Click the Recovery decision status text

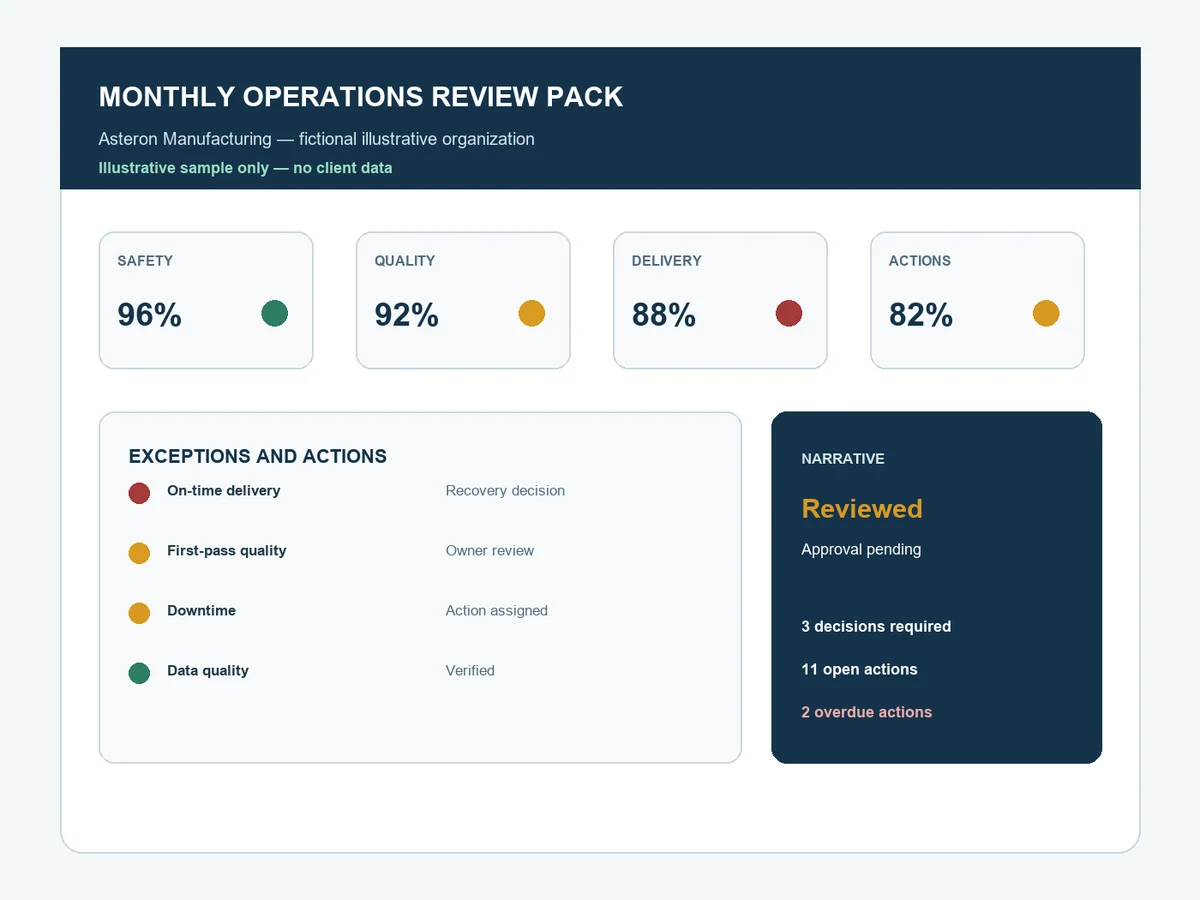pos(505,491)
